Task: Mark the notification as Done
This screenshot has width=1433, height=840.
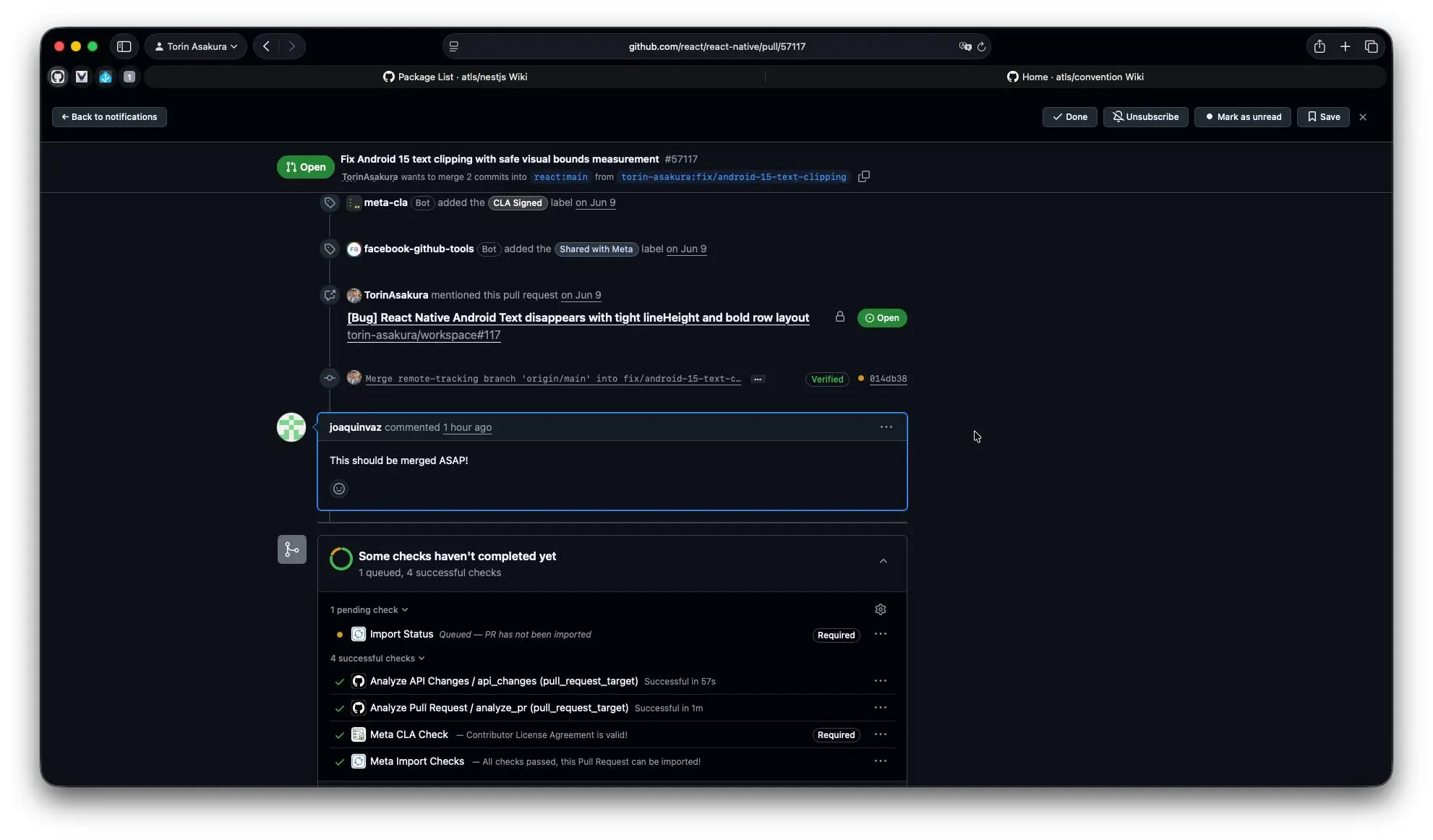Action: click(1070, 117)
